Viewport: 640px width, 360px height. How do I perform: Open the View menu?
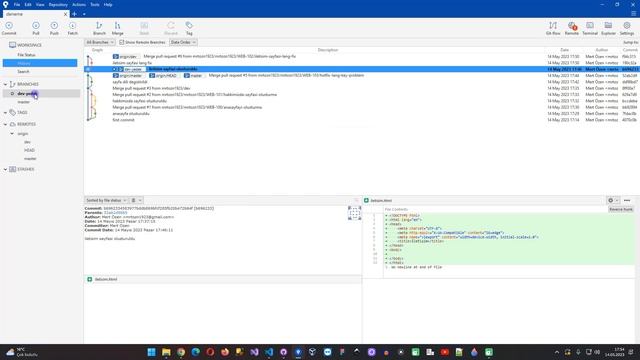(40, 4)
